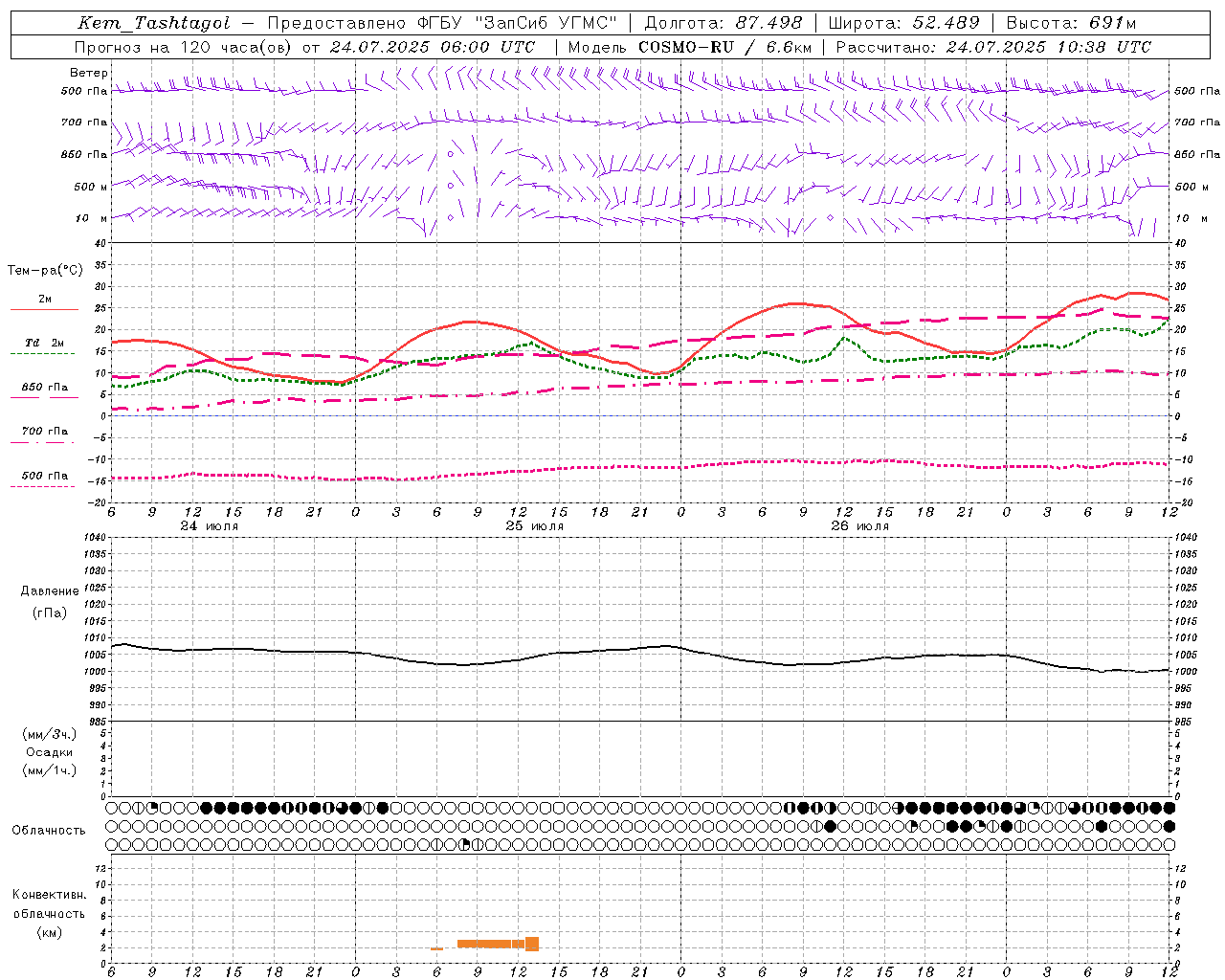Click the '700 гПа' temperature legend entry

(45, 431)
